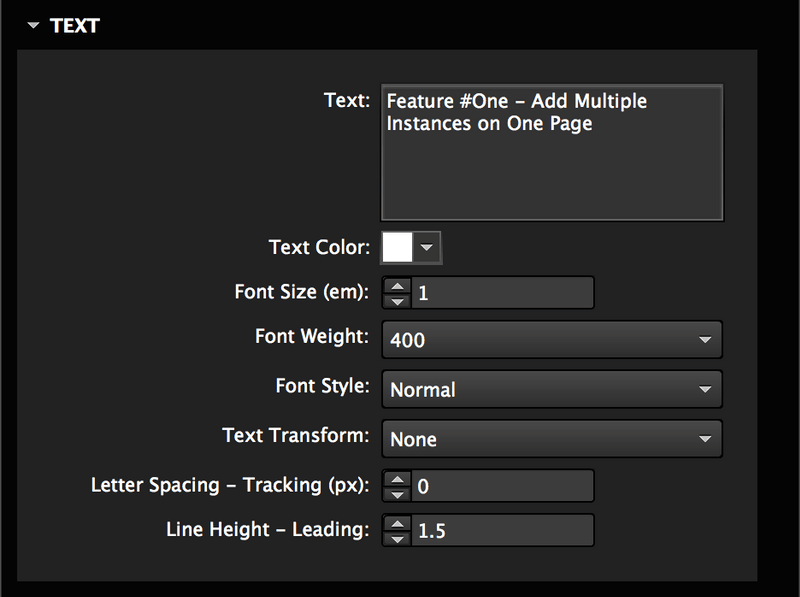Decrease Font Size with down stepper arrow
Screen dimensions: 800x597
397,300
